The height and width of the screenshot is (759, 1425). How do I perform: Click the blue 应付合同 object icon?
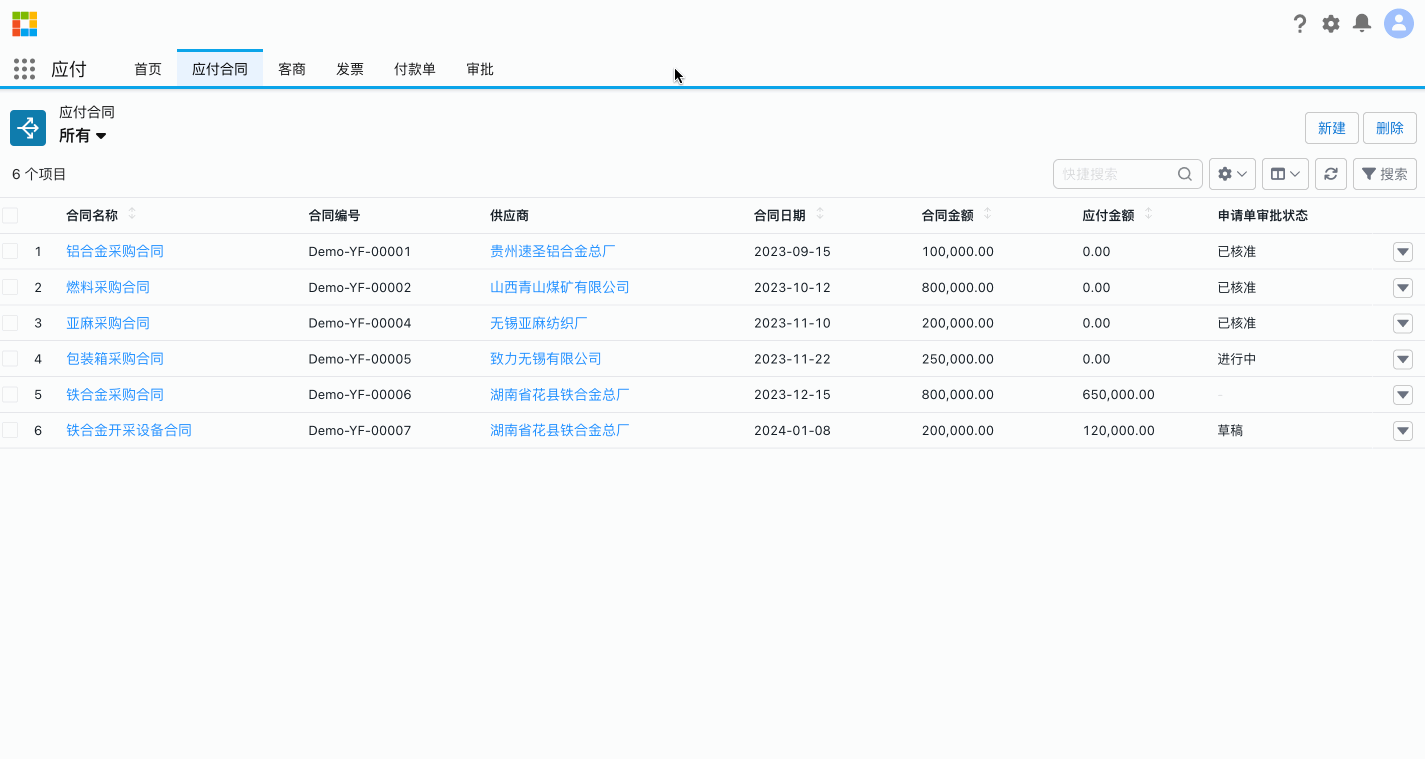pos(27,128)
